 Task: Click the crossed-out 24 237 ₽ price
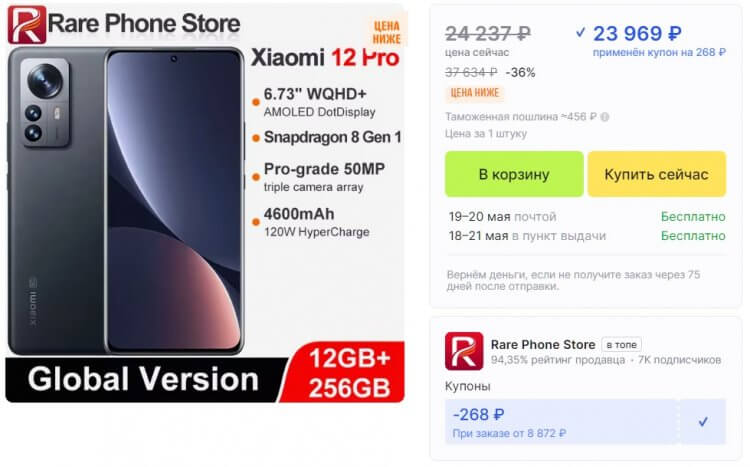point(487,33)
